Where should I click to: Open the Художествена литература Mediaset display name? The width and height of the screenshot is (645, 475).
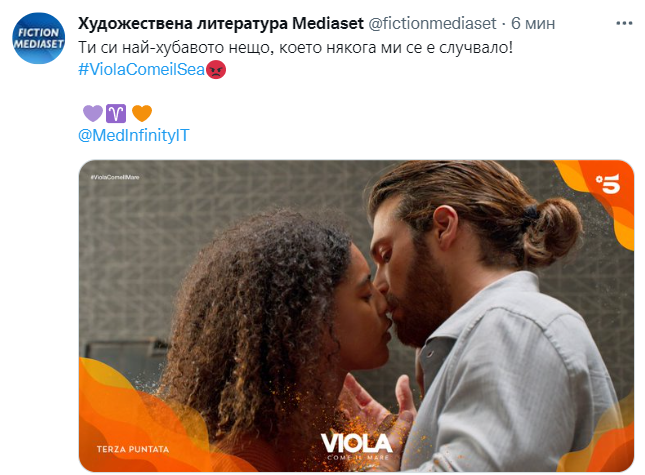(221, 23)
